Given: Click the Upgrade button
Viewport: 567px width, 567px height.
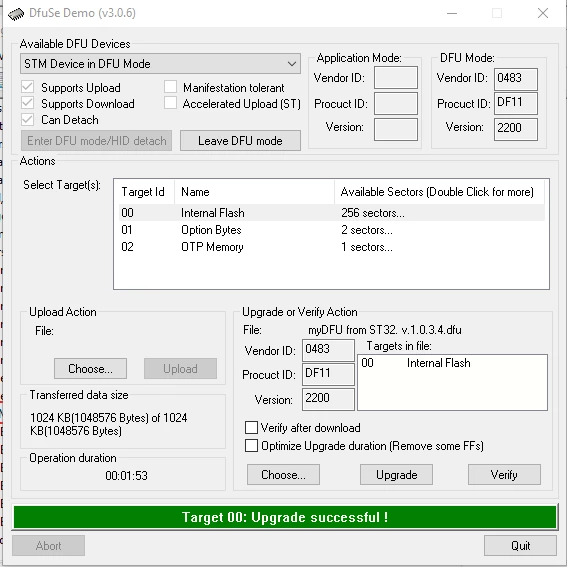Looking at the screenshot, I should [x=396, y=474].
